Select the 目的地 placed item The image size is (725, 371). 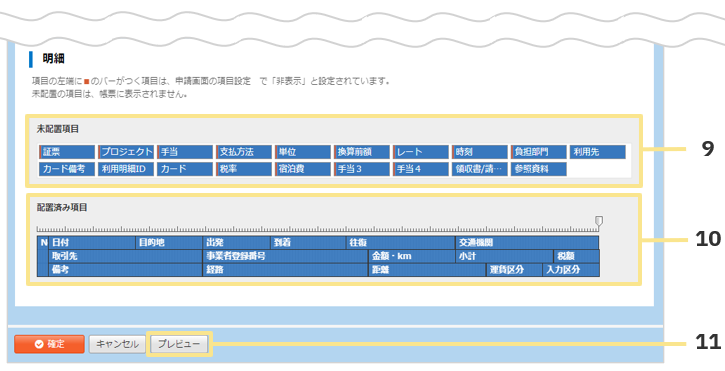click(x=169, y=243)
